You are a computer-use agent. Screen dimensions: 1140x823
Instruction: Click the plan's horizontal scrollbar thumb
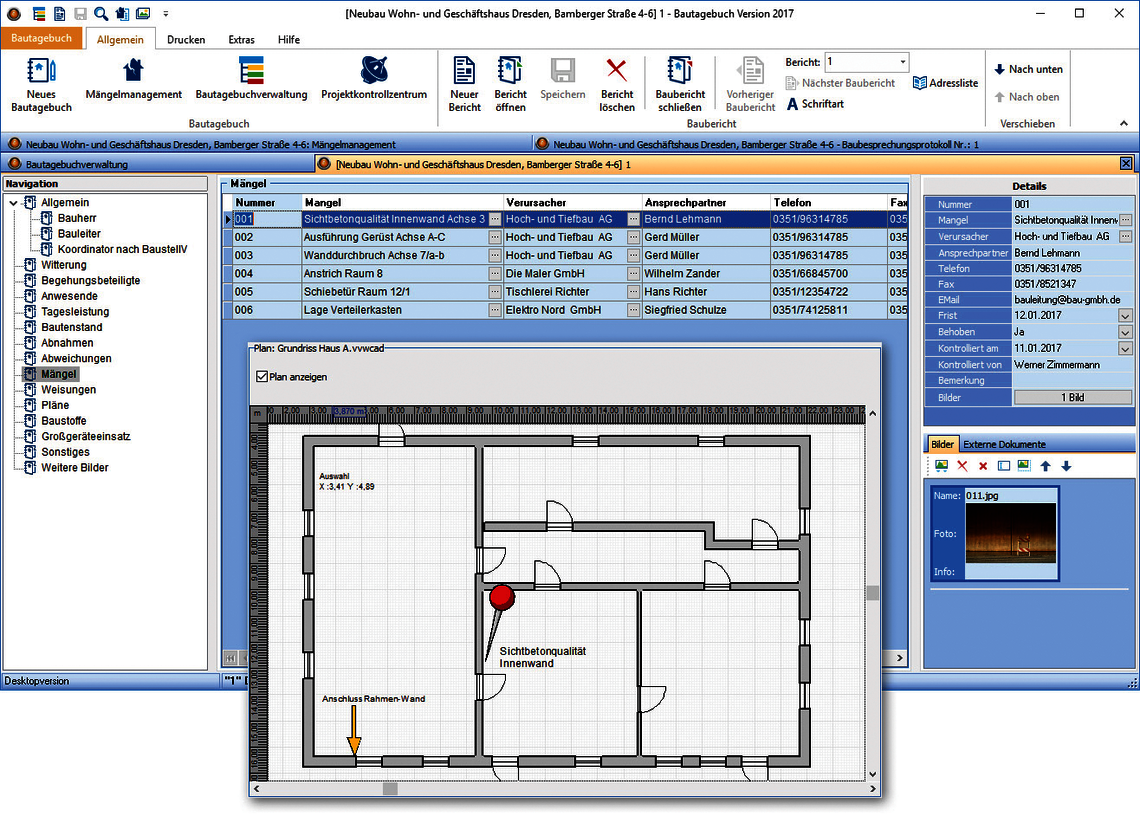click(x=390, y=788)
